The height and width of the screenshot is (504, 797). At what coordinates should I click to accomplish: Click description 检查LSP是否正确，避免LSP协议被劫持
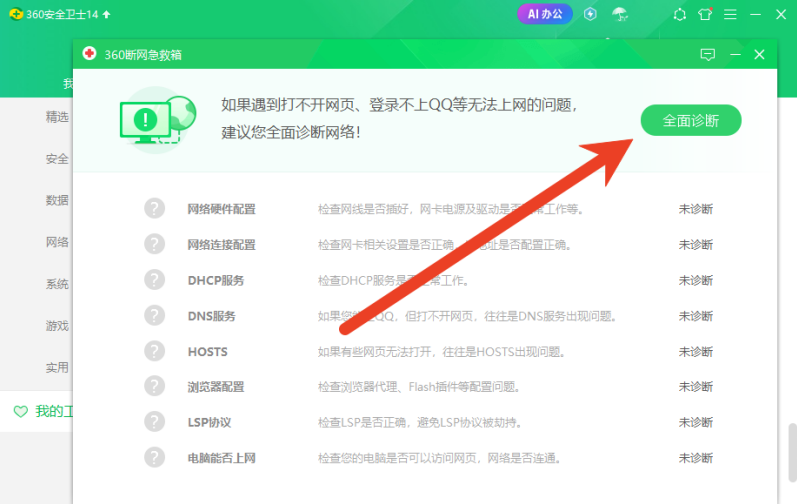[x=420, y=422]
